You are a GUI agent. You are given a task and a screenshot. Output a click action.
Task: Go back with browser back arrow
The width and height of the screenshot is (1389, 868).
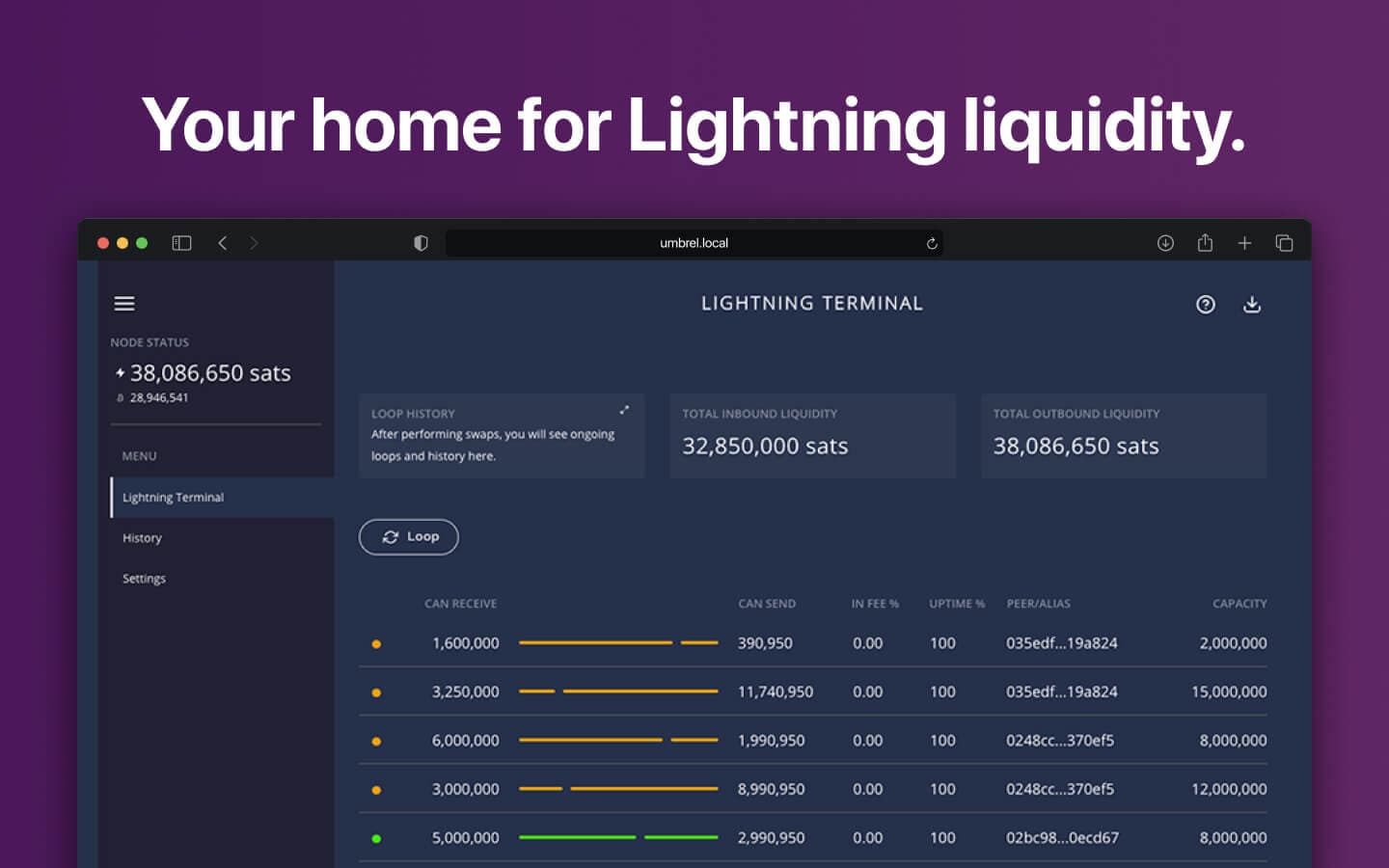click(223, 243)
